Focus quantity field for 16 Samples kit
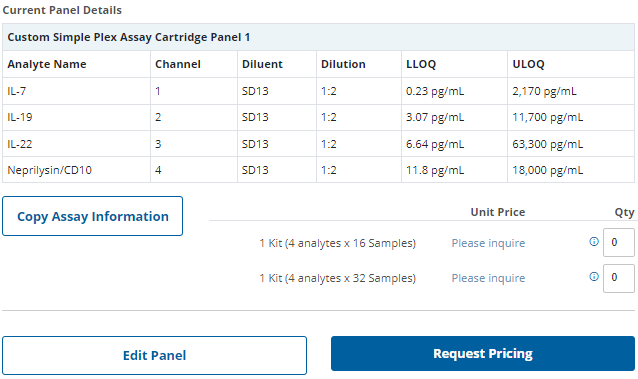The width and height of the screenshot is (638, 379). [x=618, y=243]
